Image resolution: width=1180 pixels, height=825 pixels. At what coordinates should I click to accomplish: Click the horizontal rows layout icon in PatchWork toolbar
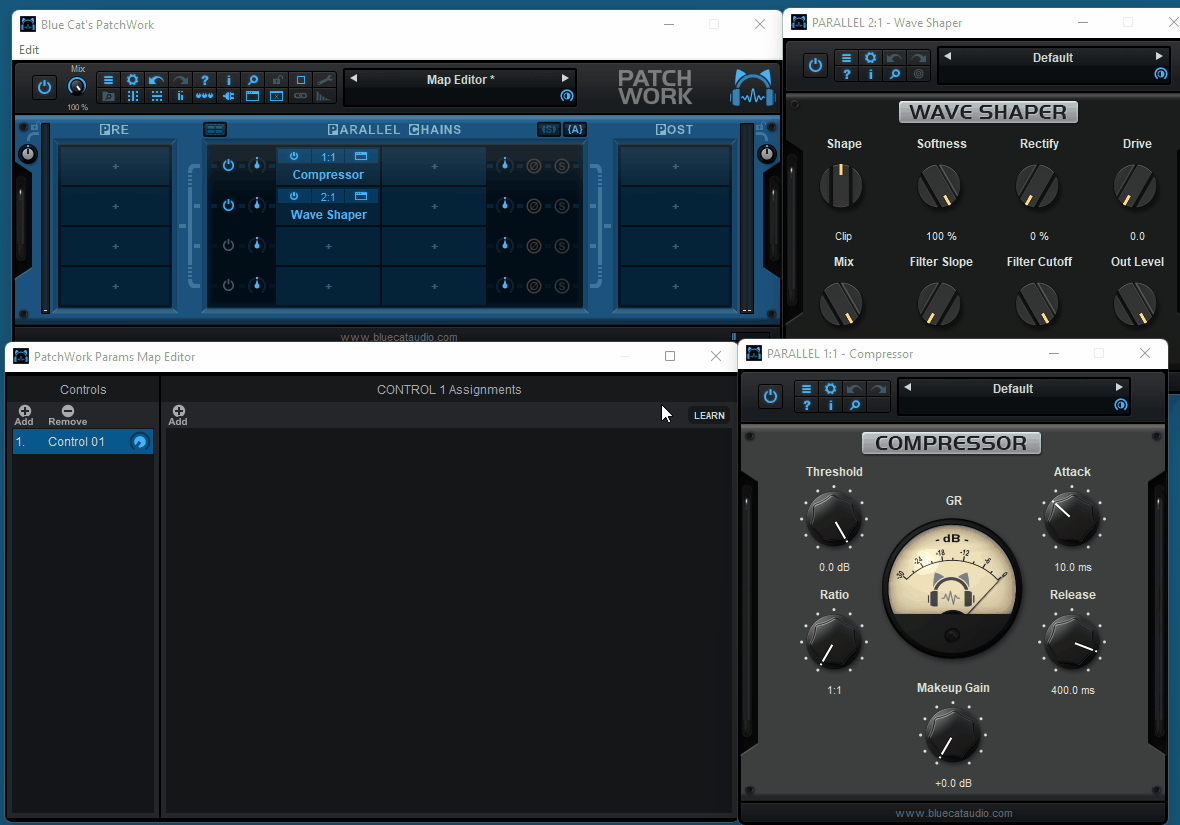[x=157, y=96]
